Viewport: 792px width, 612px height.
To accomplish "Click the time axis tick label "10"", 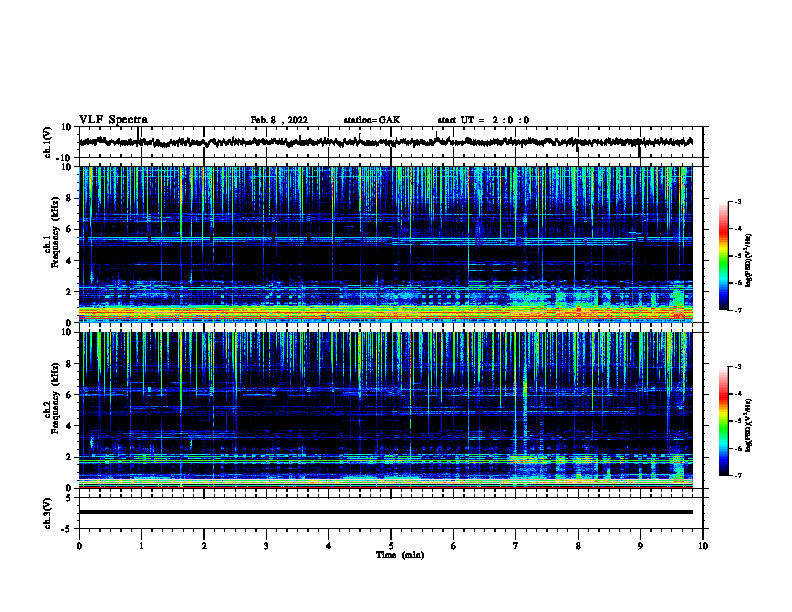I will [703, 546].
